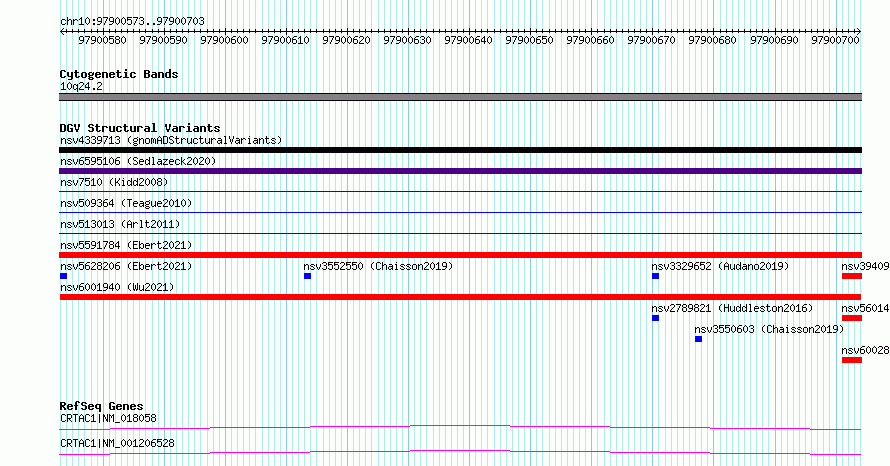Open the nsv513013 Arlt2011 variant label
This screenshot has height=466, width=890.
click(120, 224)
